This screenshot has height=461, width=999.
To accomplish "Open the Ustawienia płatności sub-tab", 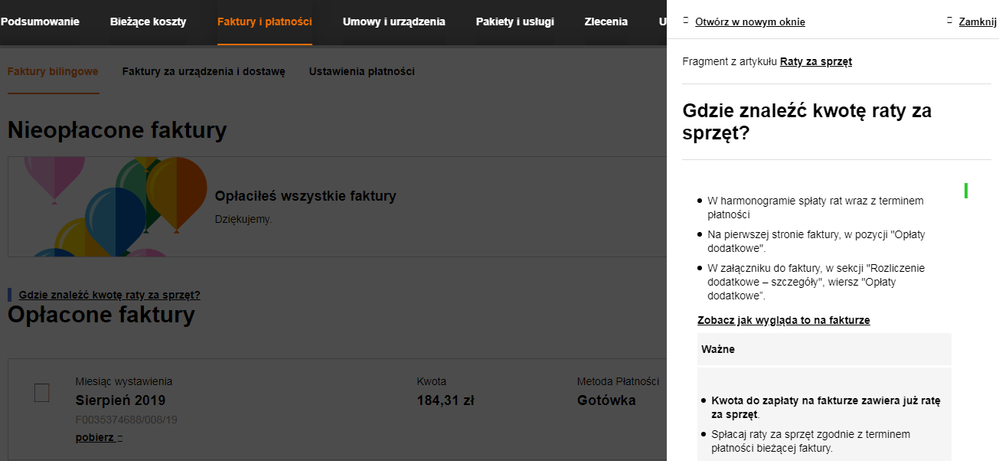I will (x=361, y=72).
